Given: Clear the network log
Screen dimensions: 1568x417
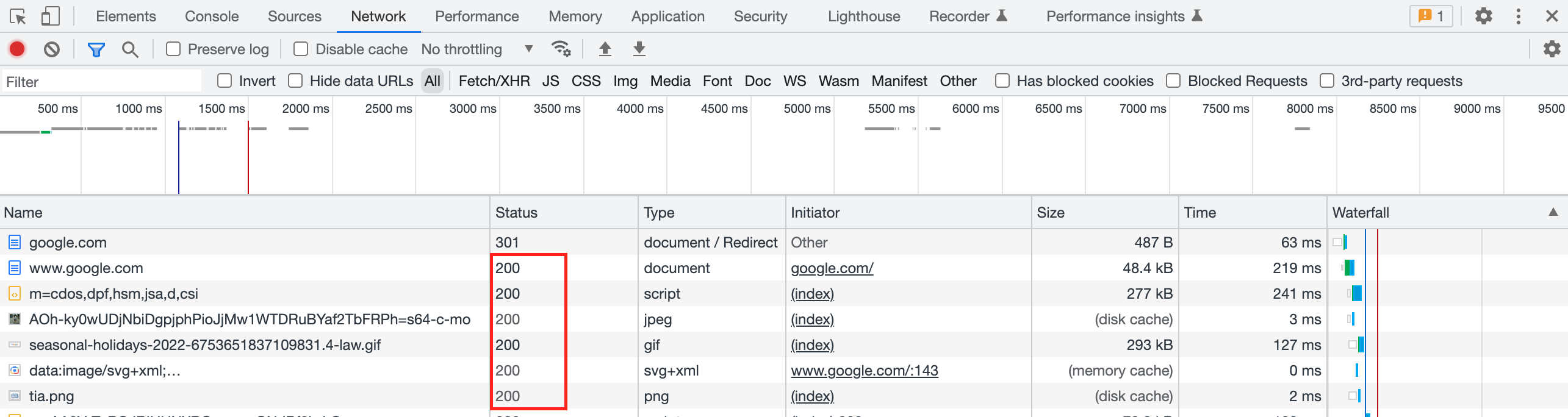Looking at the screenshot, I should pos(52,49).
